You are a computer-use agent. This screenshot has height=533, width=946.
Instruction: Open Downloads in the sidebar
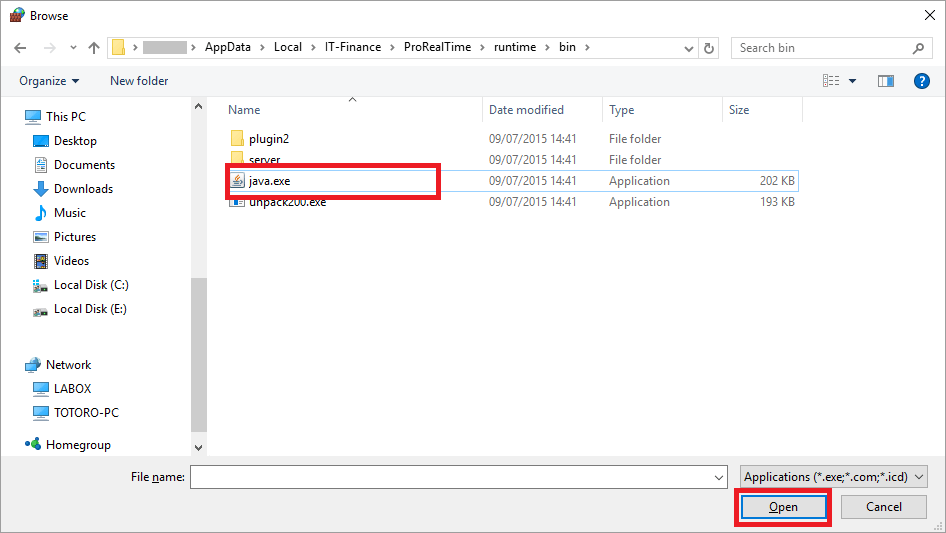(x=83, y=189)
